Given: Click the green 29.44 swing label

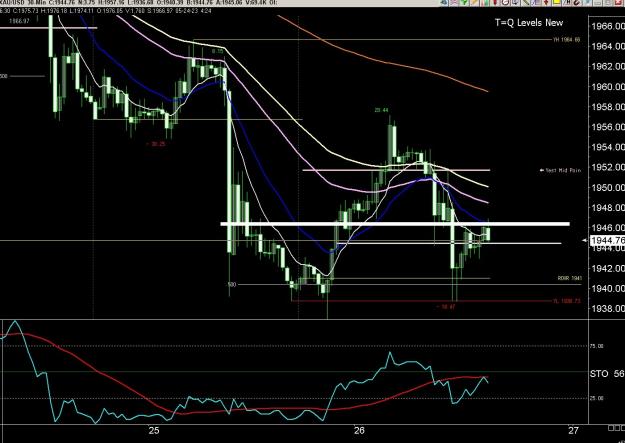Looking at the screenshot, I should click(381, 110).
